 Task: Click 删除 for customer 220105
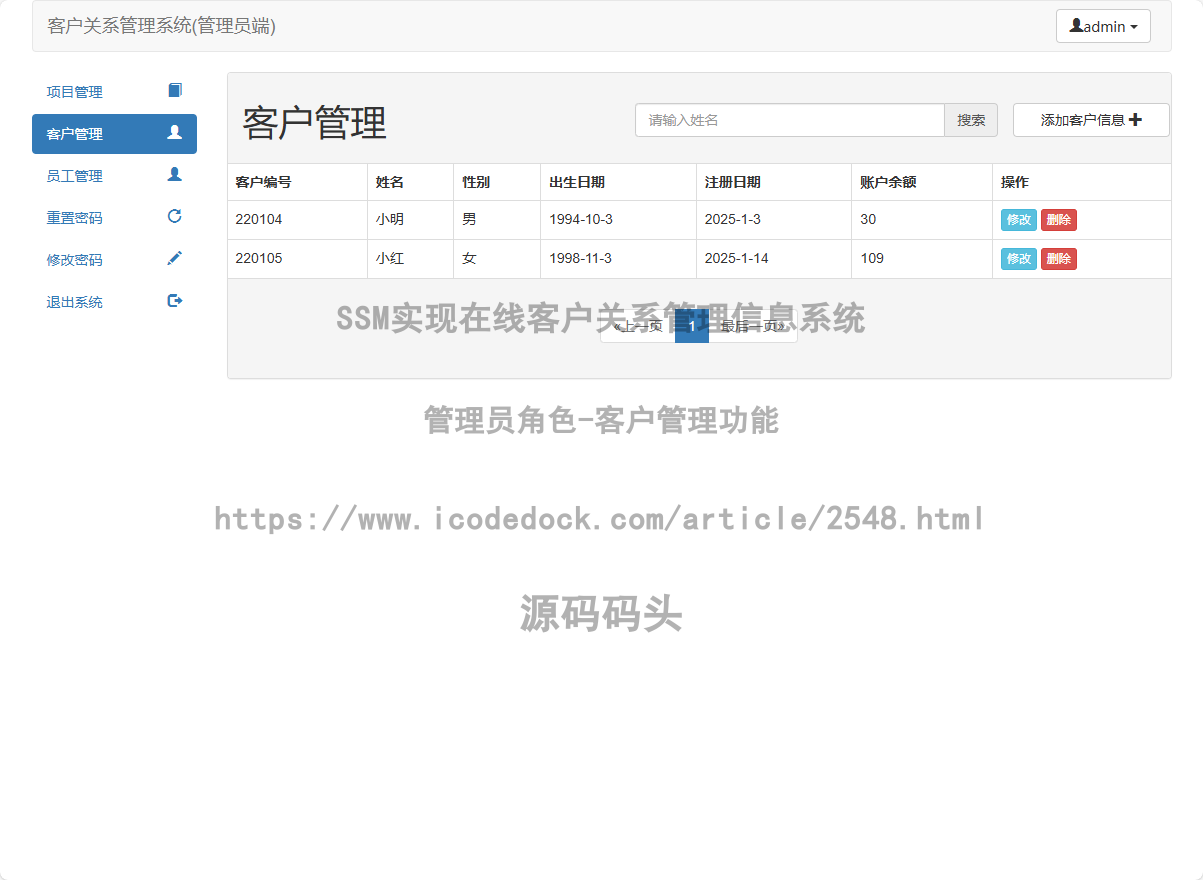[1059, 259]
